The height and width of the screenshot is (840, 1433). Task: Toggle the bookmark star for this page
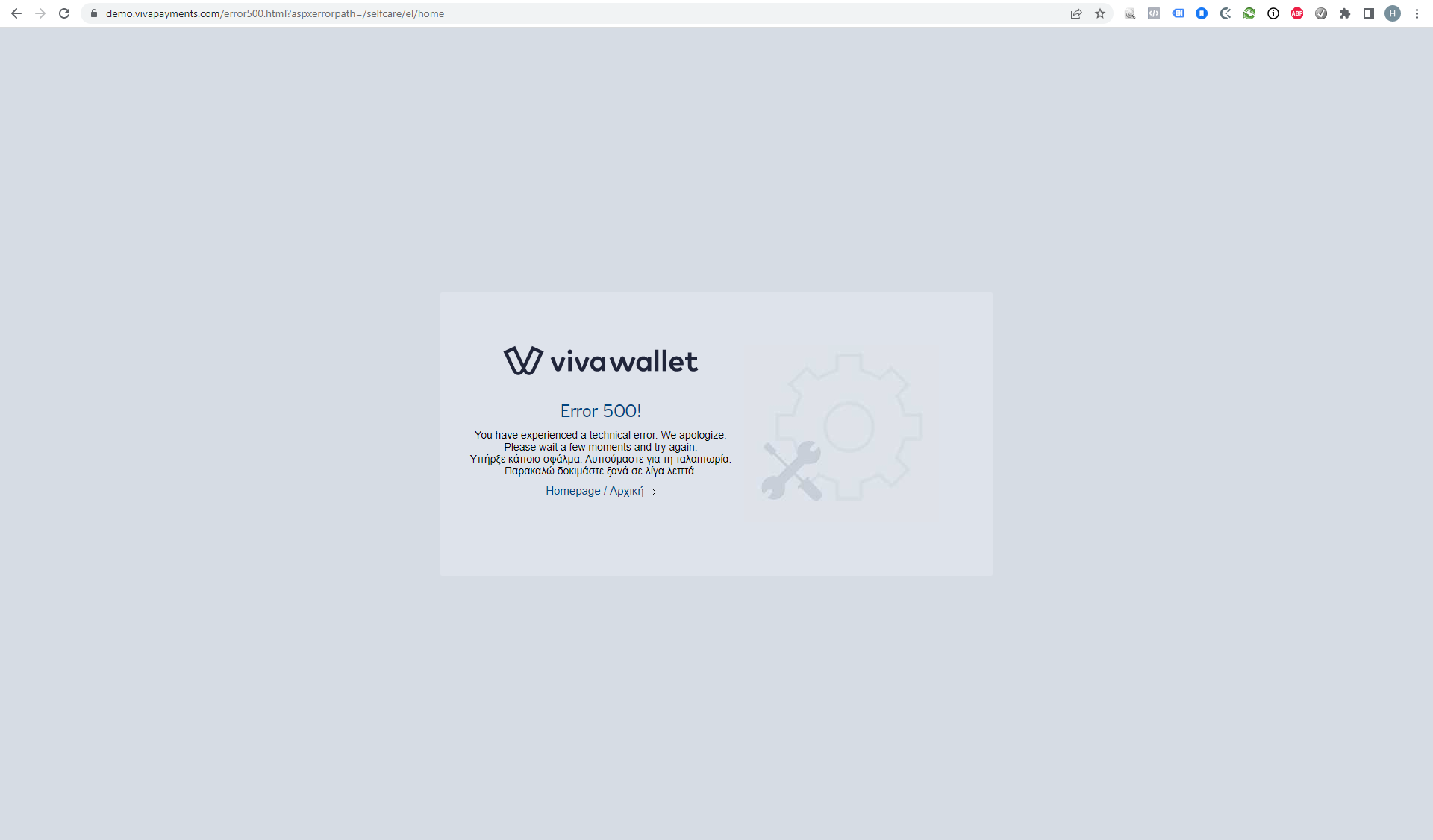1100,13
